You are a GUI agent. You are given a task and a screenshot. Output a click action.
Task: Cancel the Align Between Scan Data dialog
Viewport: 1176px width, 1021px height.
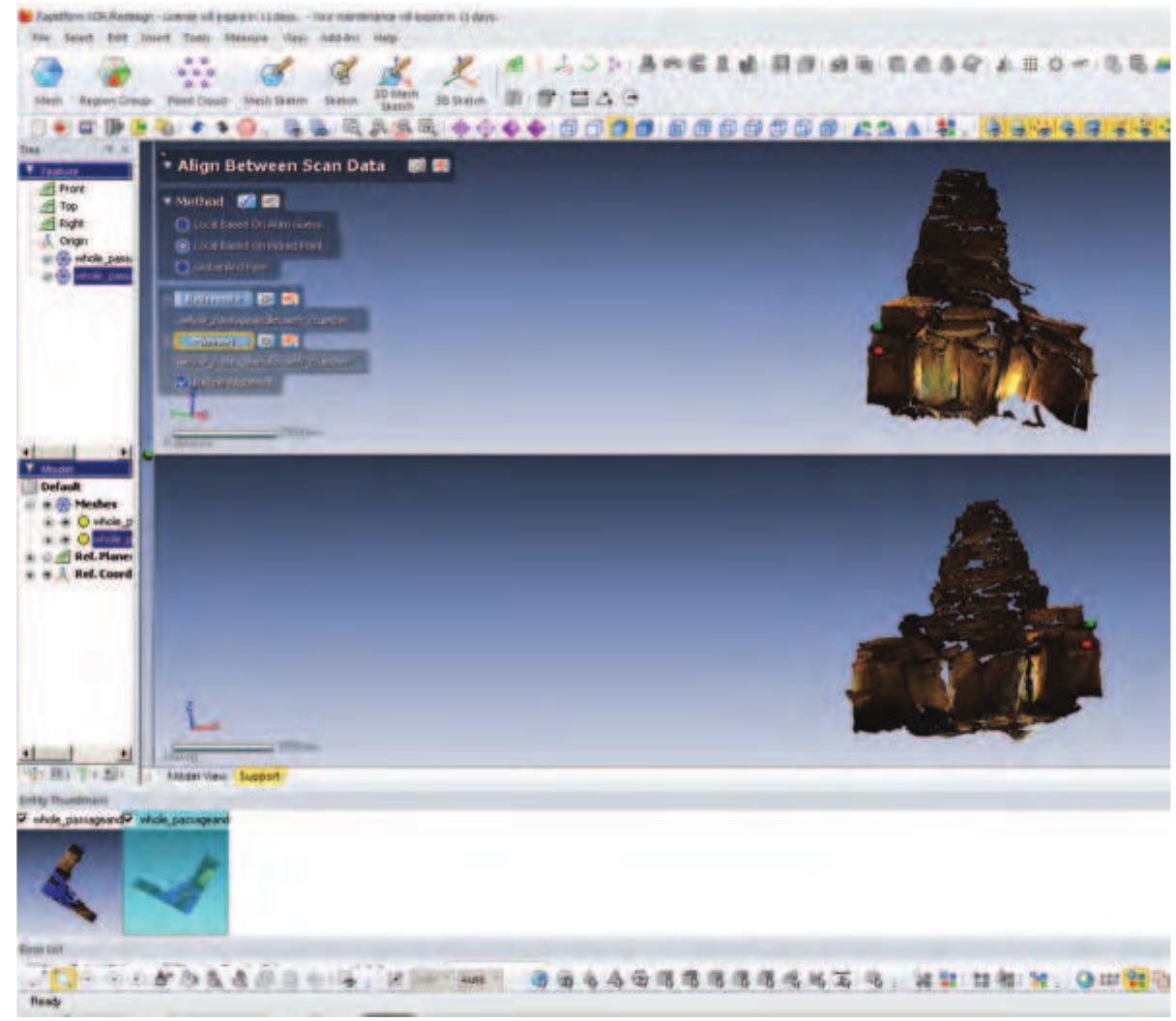click(441, 165)
